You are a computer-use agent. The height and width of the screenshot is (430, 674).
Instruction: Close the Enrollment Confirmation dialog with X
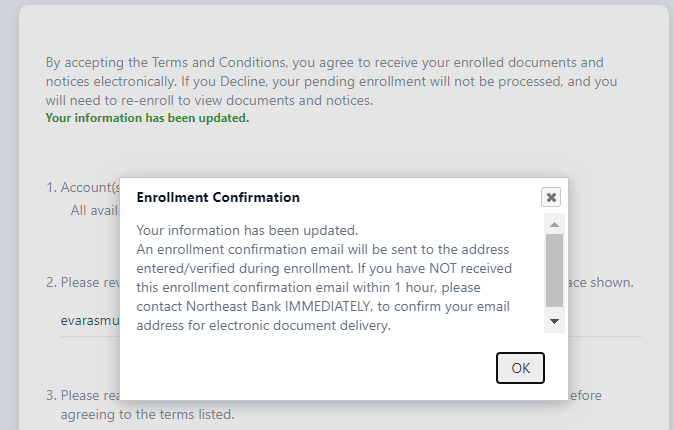[551, 197]
